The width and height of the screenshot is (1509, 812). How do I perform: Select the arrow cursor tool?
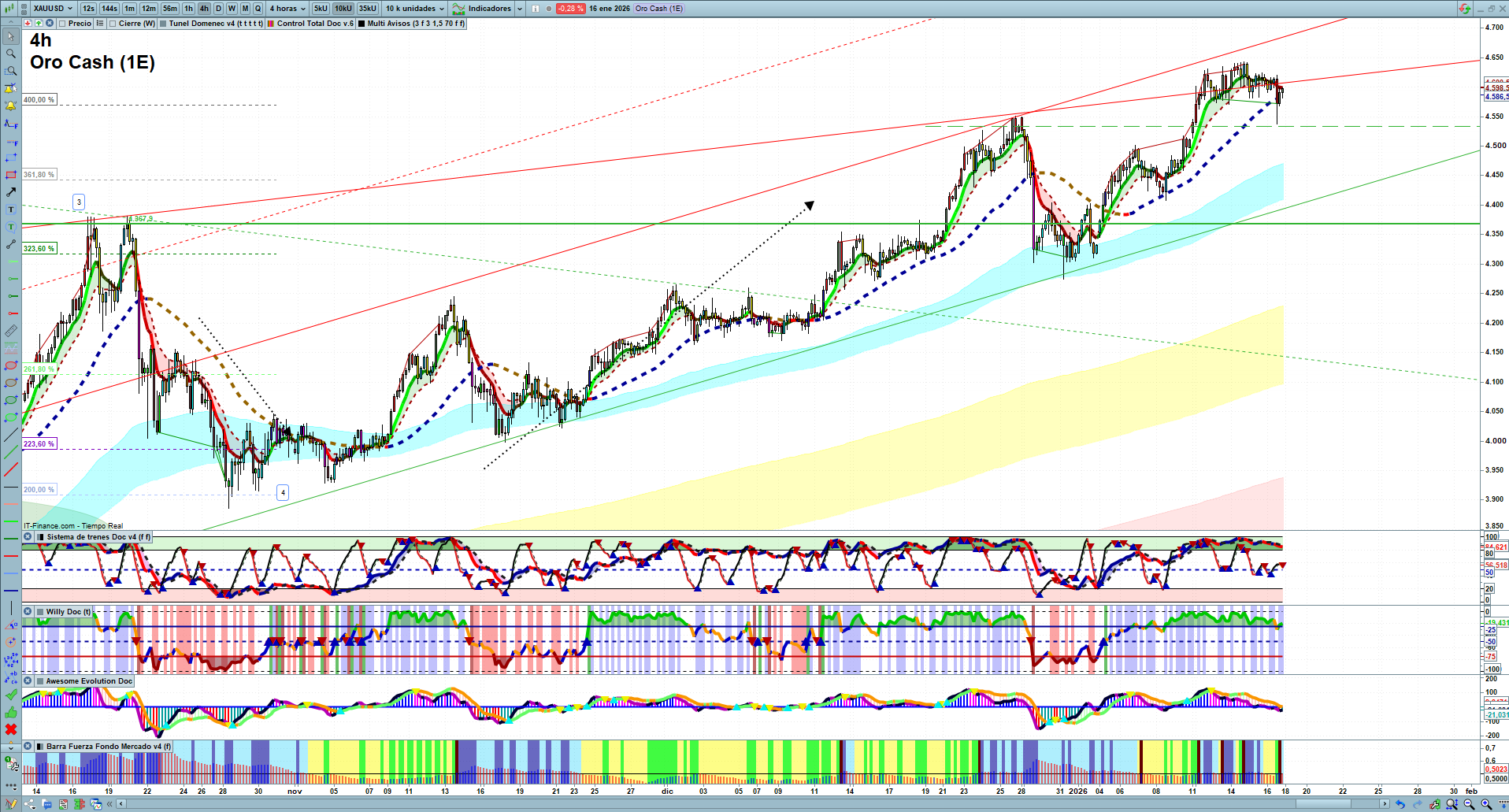point(11,36)
